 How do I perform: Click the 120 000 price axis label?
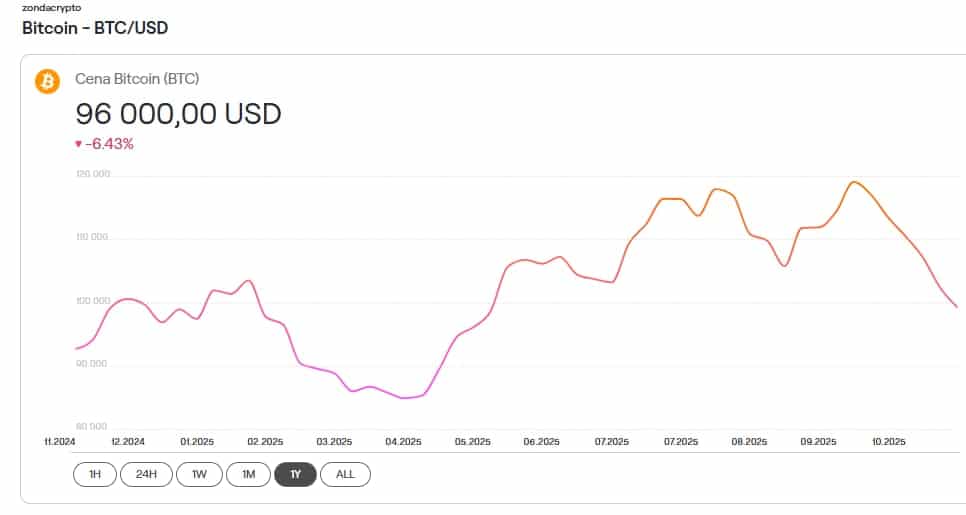[x=93, y=175]
